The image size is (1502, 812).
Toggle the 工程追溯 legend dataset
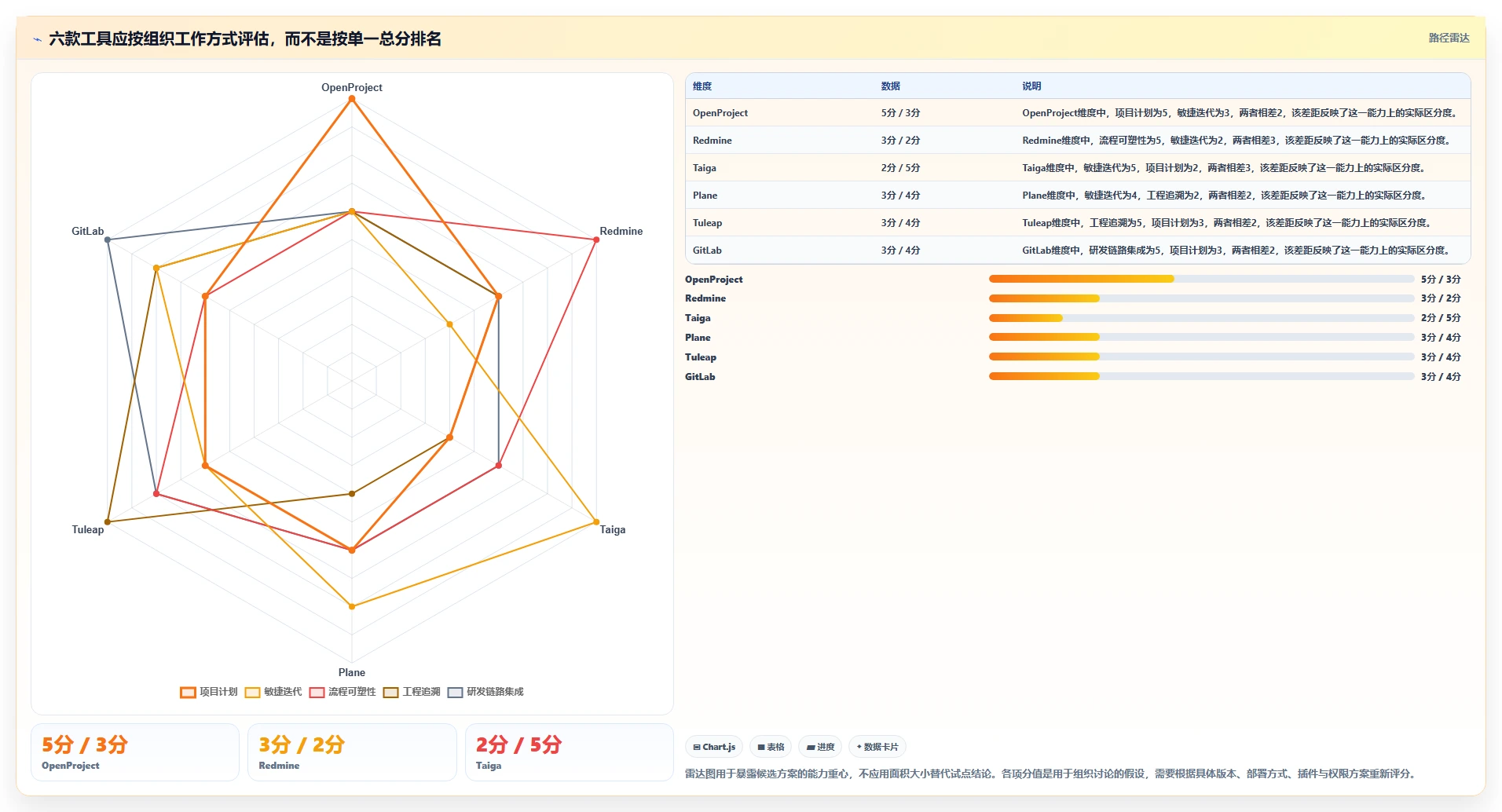(412, 692)
